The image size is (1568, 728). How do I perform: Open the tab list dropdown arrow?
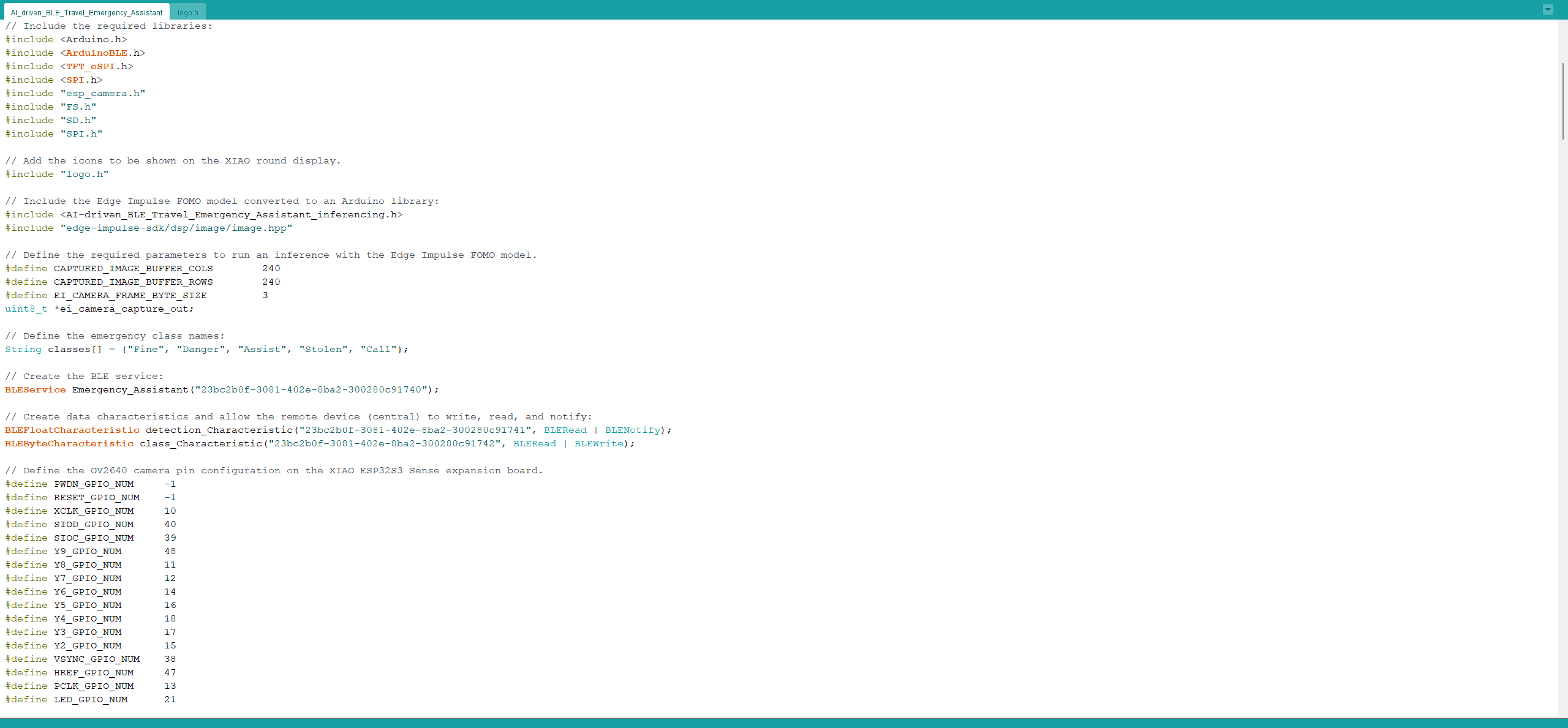pyautogui.click(x=1548, y=9)
